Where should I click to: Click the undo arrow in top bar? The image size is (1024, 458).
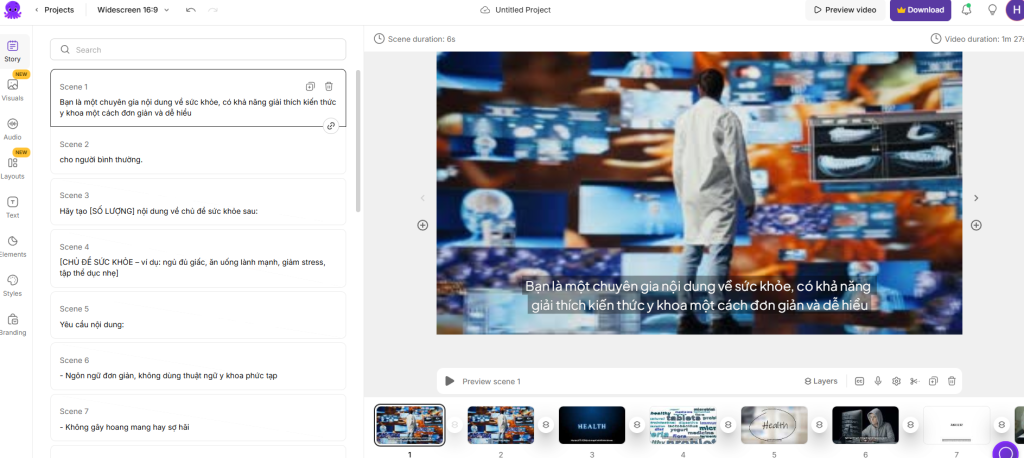[x=191, y=10]
